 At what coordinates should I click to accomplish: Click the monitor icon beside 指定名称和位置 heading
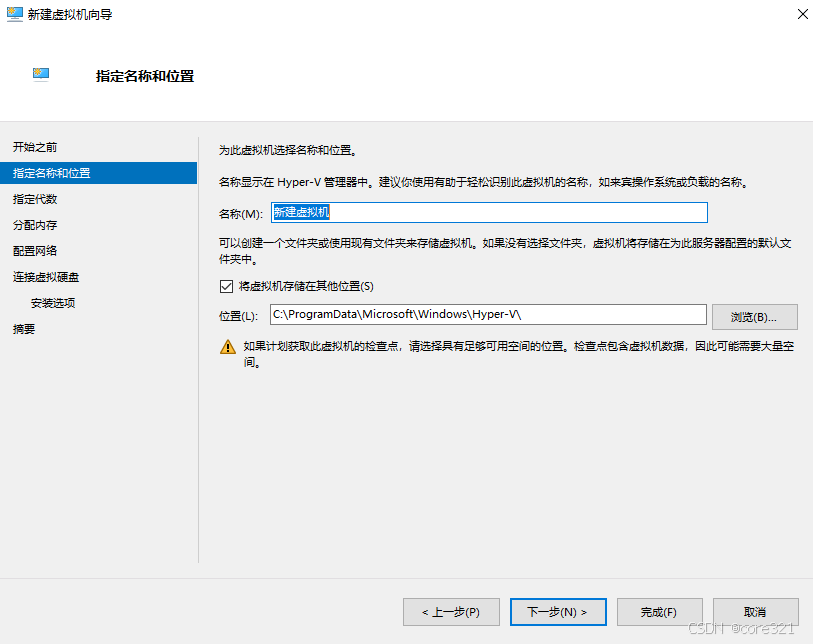[x=41, y=75]
